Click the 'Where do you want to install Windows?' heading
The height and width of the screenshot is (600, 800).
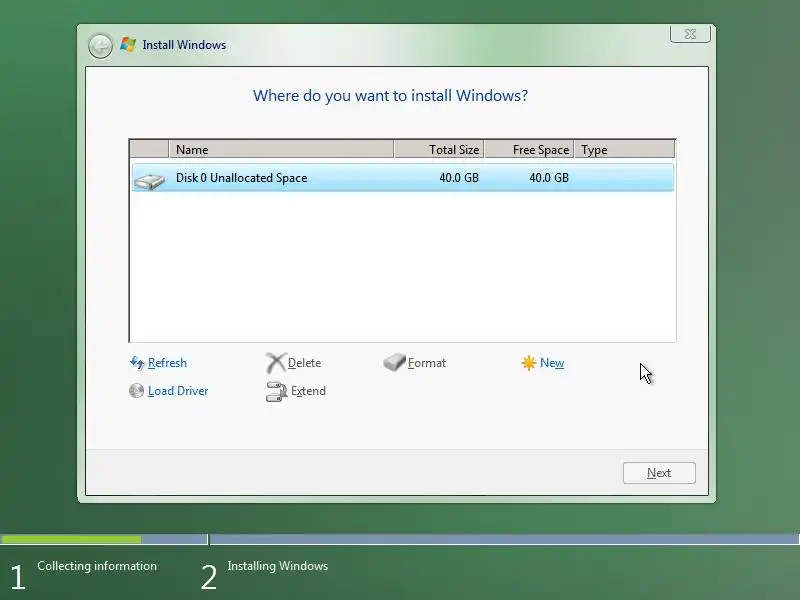[x=390, y=95]
